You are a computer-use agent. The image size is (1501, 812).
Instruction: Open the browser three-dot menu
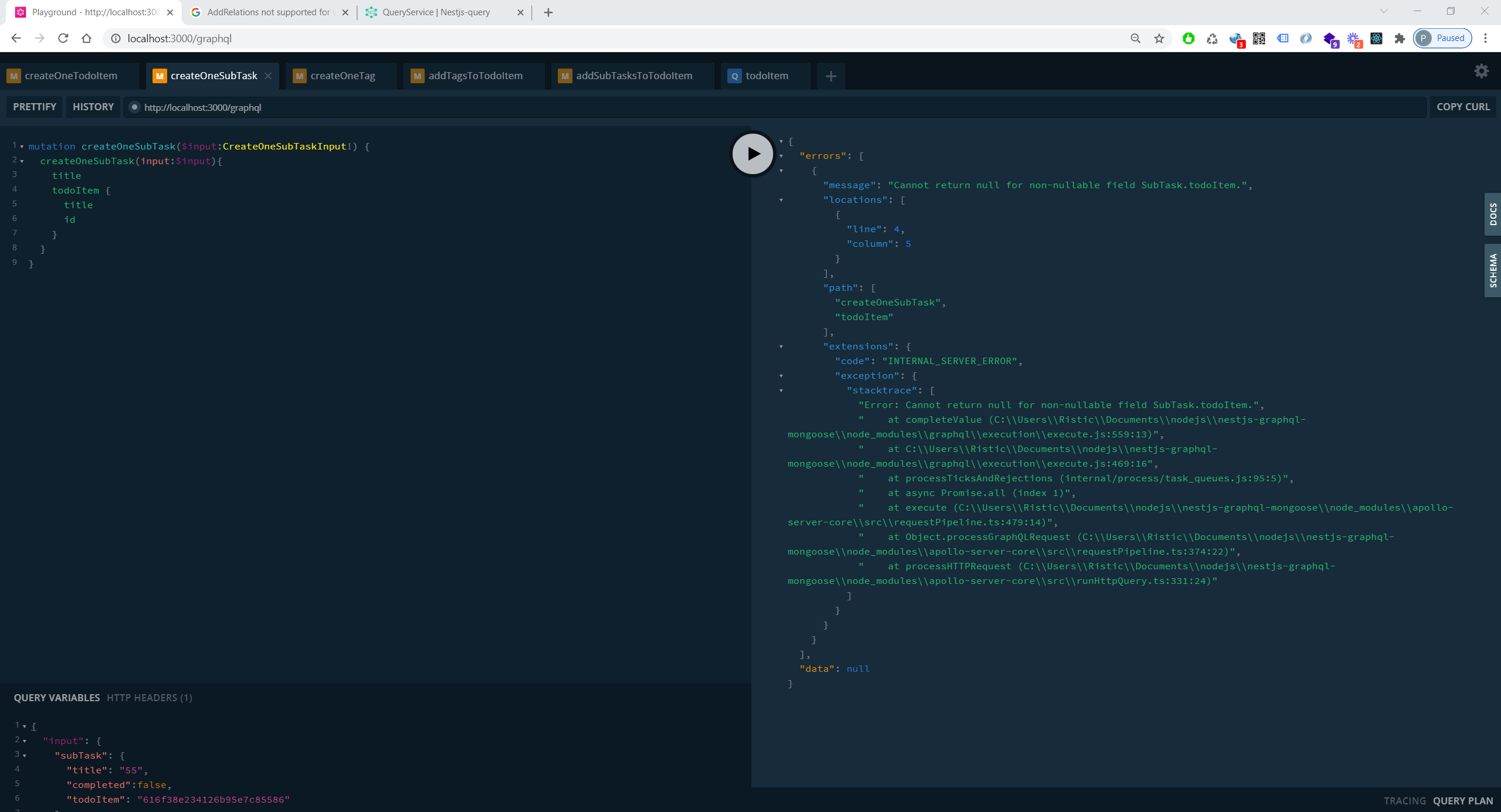1486,38
